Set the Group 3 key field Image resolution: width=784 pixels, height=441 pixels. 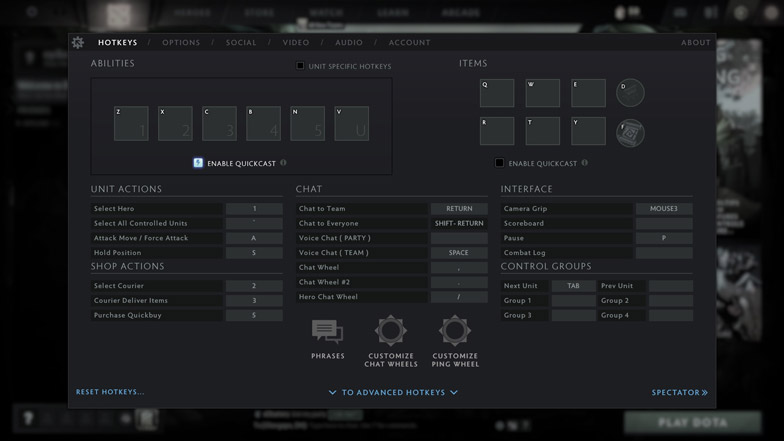(x=574, y=315)
